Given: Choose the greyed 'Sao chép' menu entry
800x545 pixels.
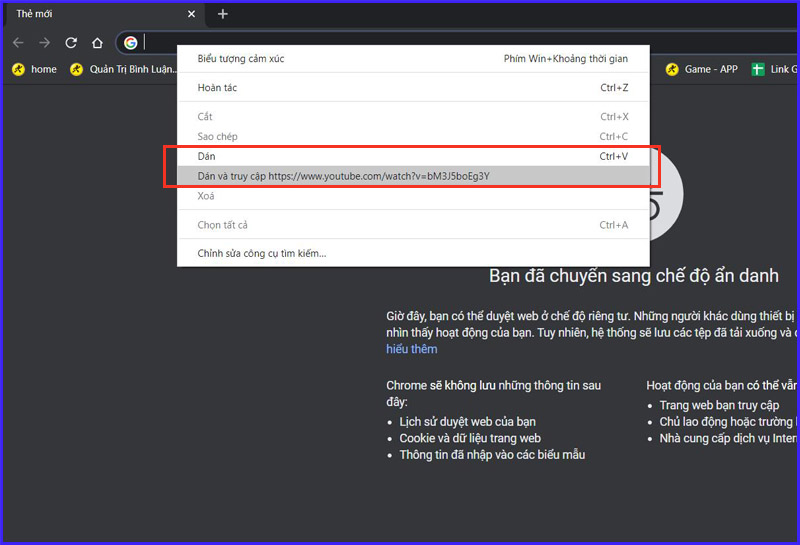Looking at the screenshot, I should (413, 136).
